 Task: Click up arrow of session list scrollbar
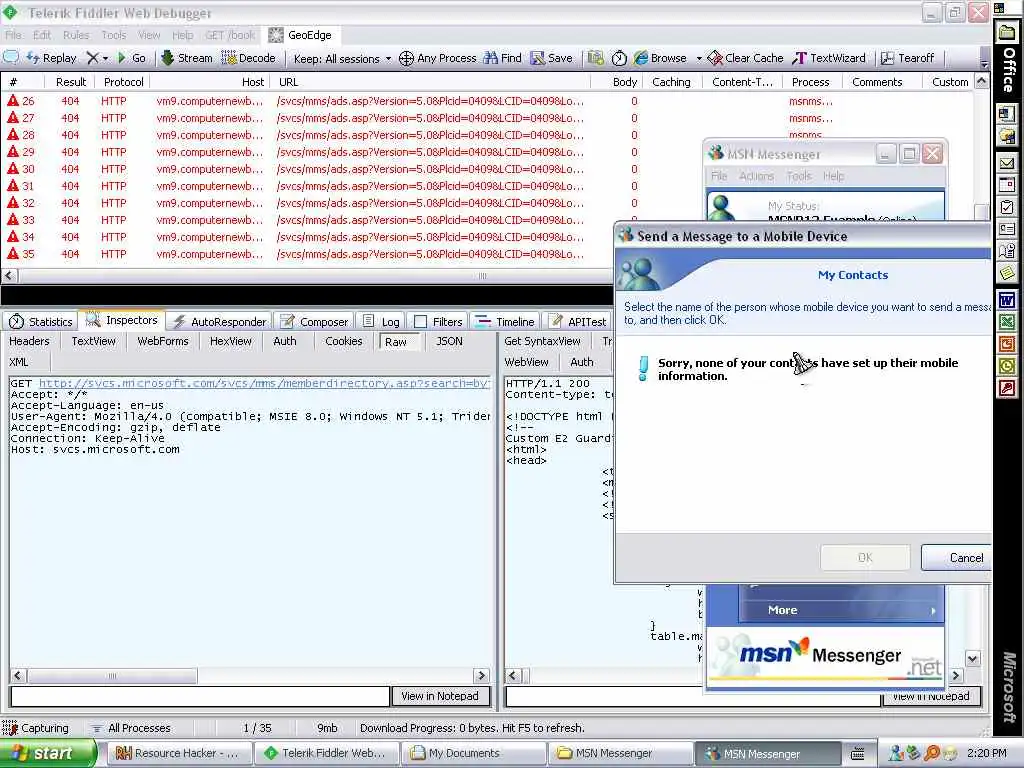(x=982, y=80)
